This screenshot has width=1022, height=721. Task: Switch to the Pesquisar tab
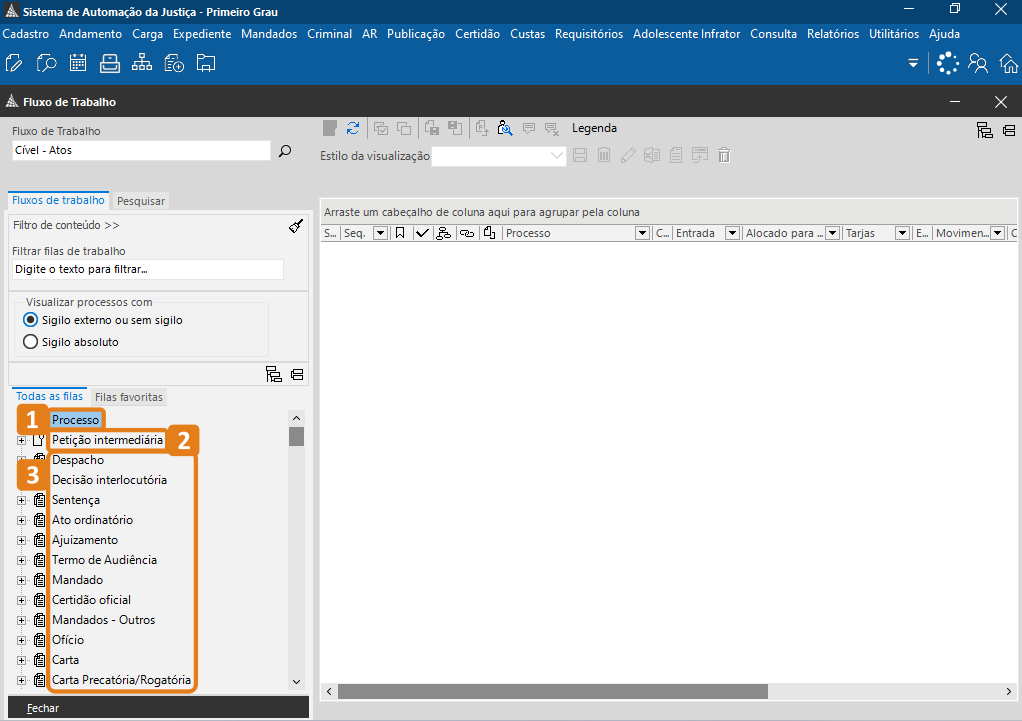[140, 201]
